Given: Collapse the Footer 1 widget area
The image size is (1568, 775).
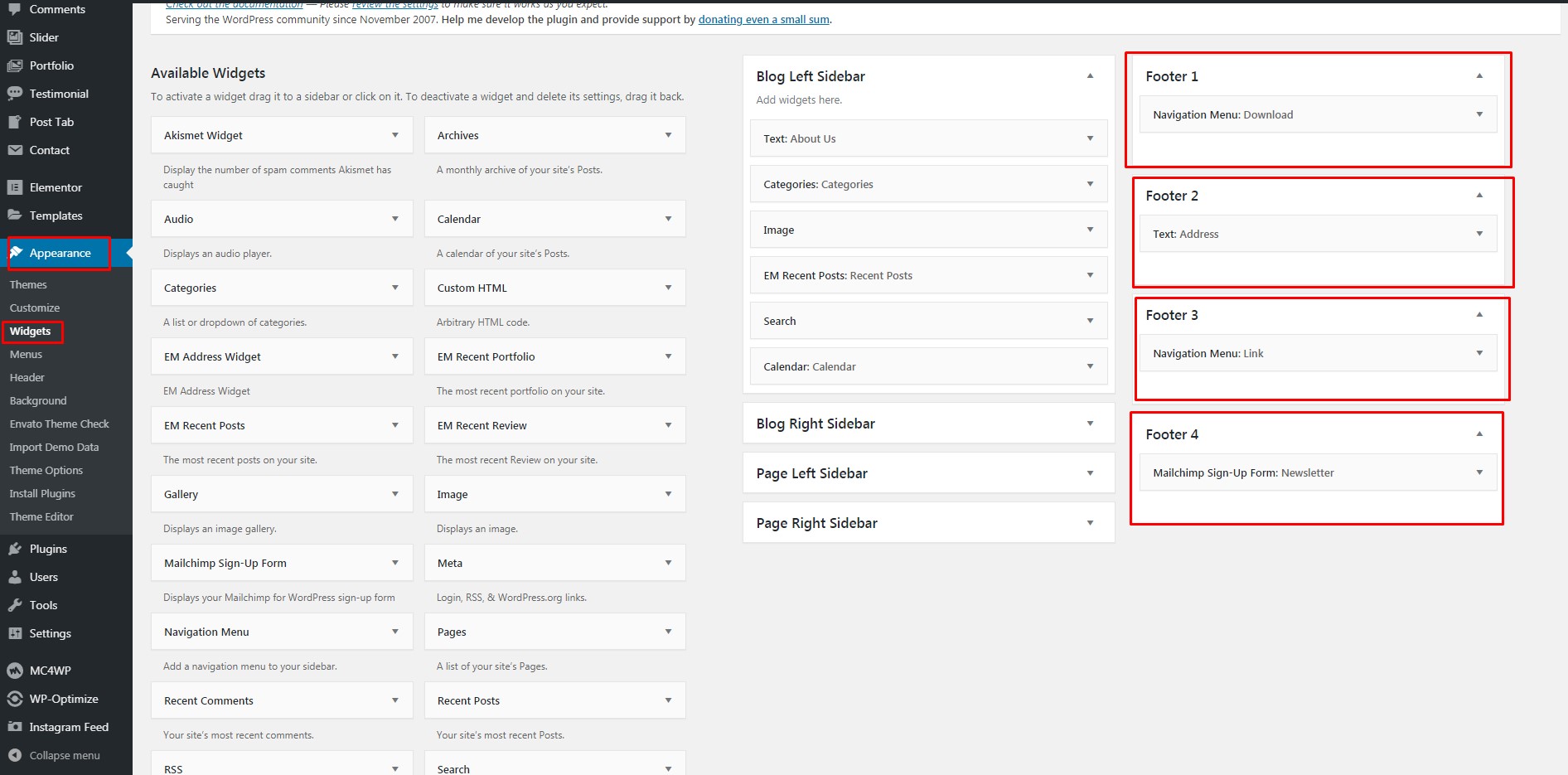Looking at the screenshot, I should click(x=1479, y=75).
